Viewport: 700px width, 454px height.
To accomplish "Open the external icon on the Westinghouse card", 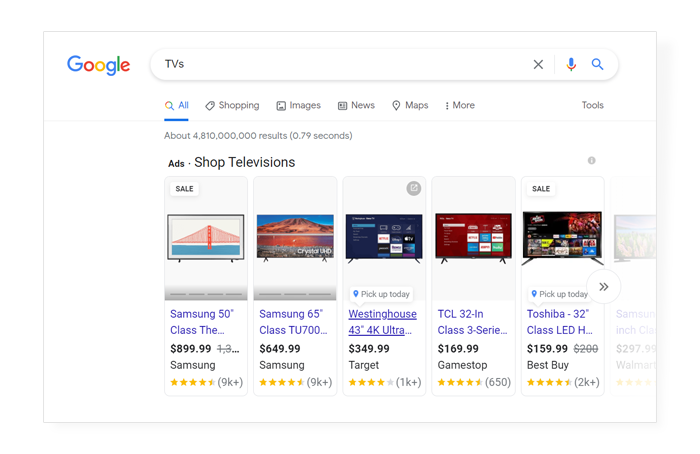I will coord(413,188).
